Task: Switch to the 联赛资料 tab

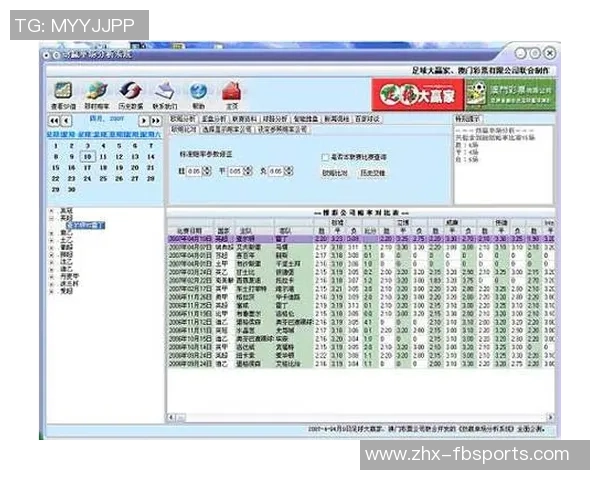Action: (x=244, y=118)
